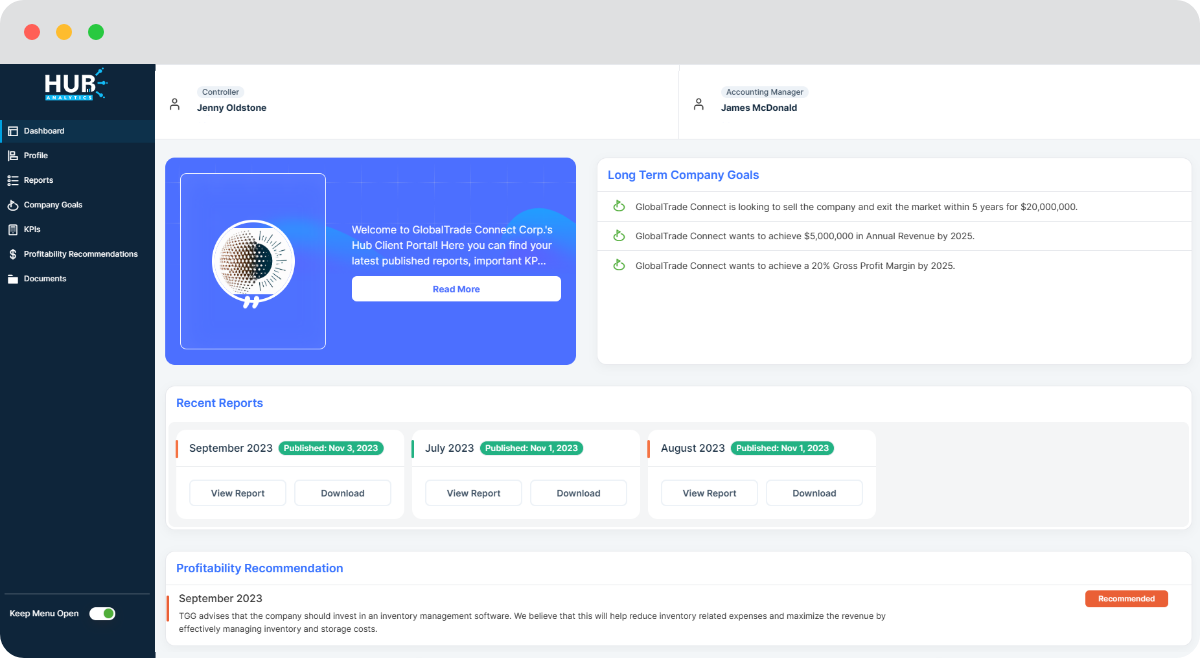
Task: Download the August 2023 report
Action: [814, 493]
